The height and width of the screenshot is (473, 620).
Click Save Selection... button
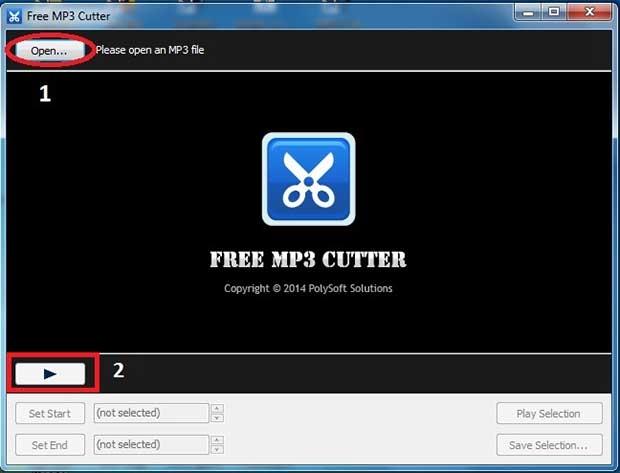(550, 445)
